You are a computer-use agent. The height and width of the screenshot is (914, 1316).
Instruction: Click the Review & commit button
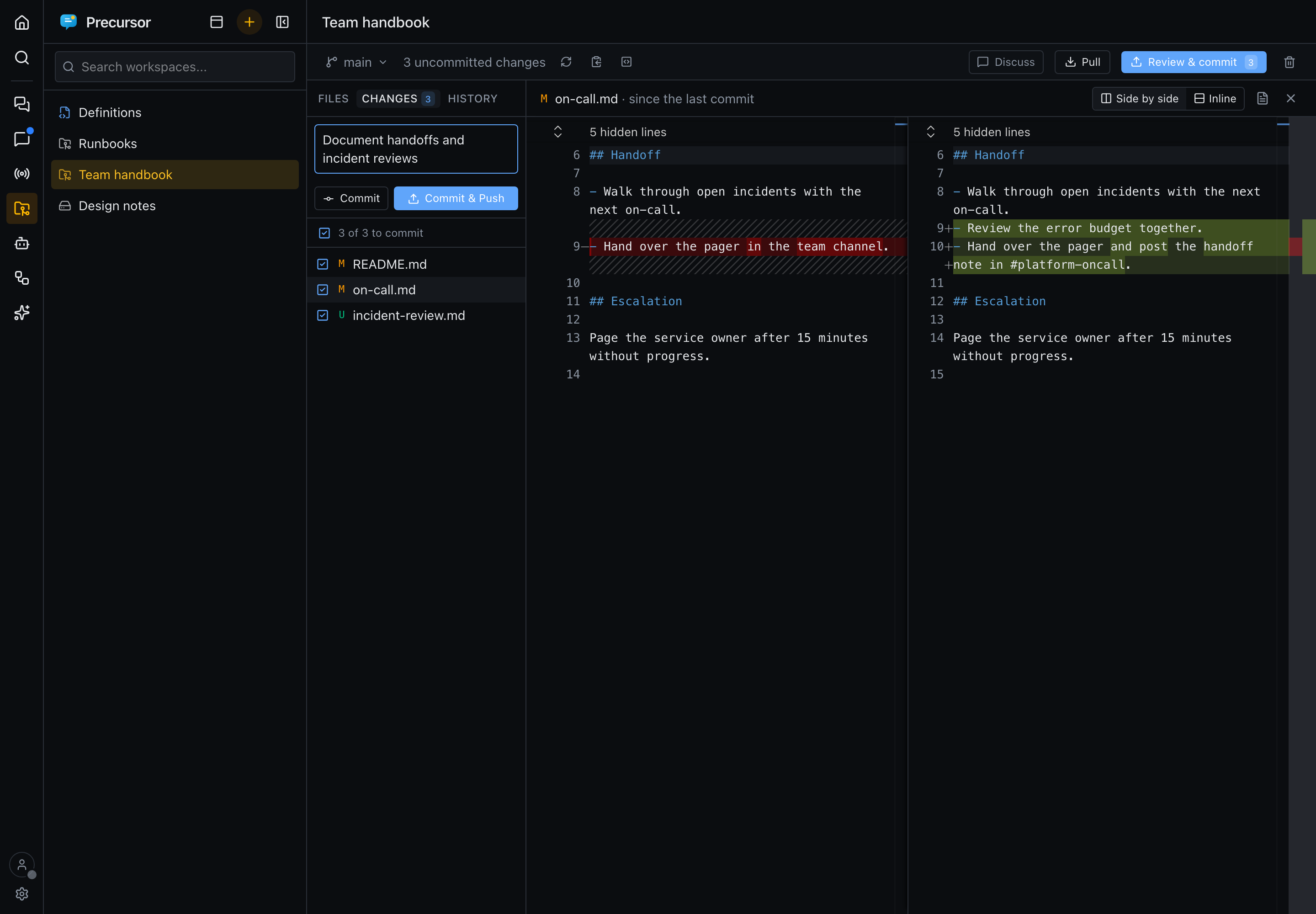click(1194, 62)
